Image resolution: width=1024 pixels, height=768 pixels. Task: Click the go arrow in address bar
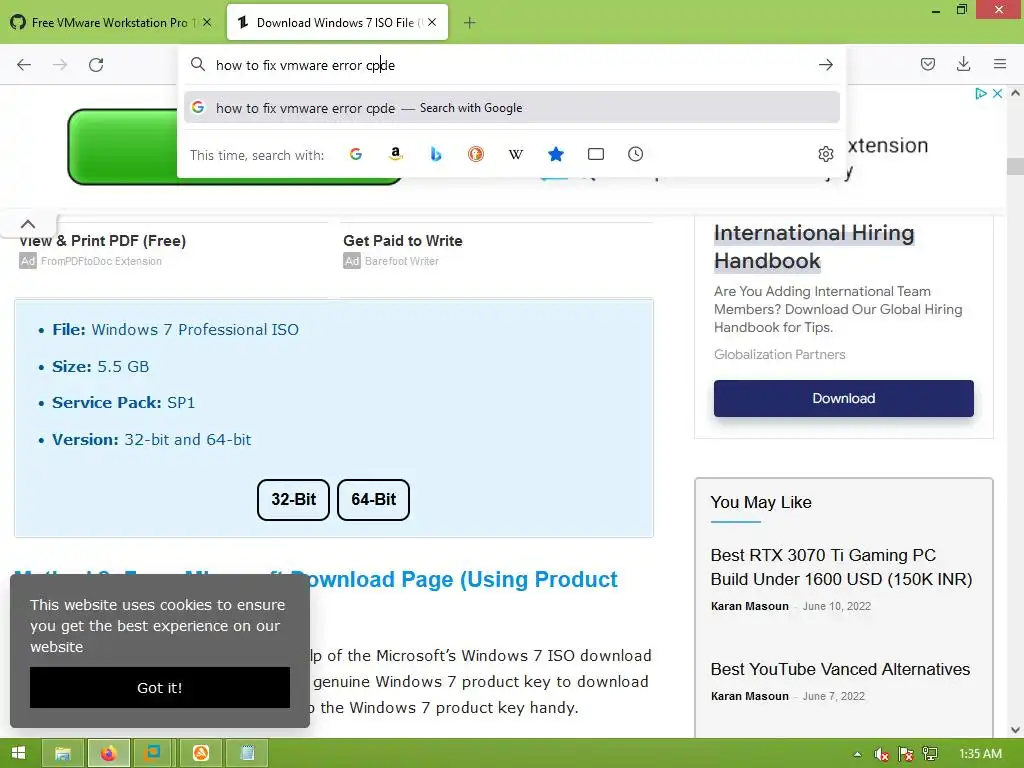pos(825,65)
